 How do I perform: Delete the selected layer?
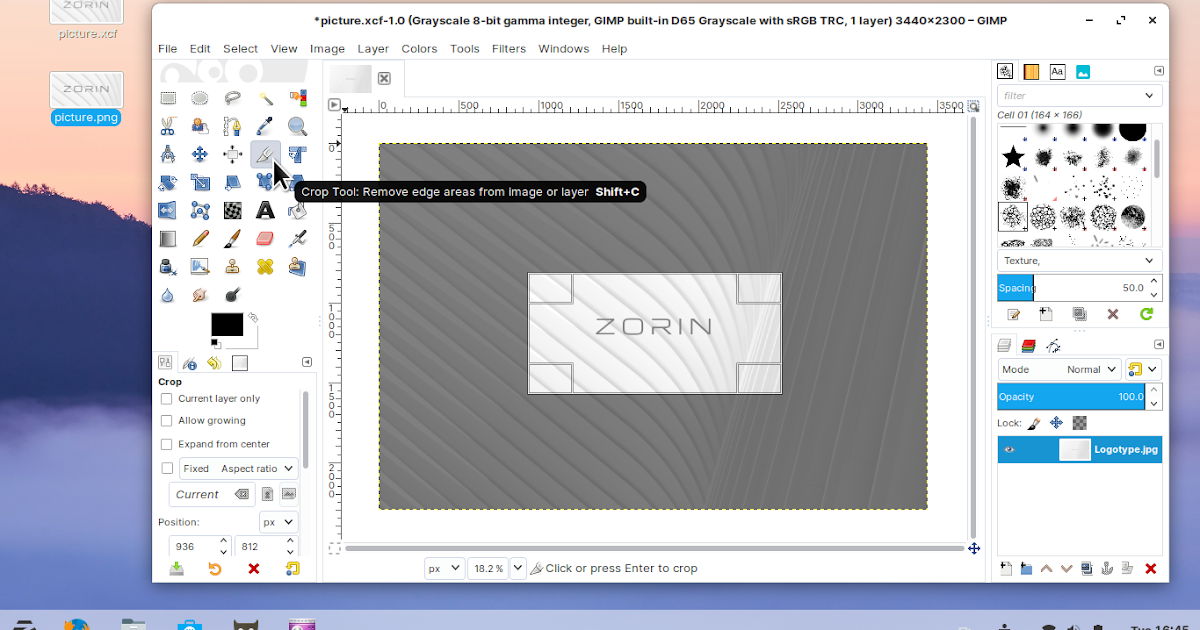(1149, 568)
